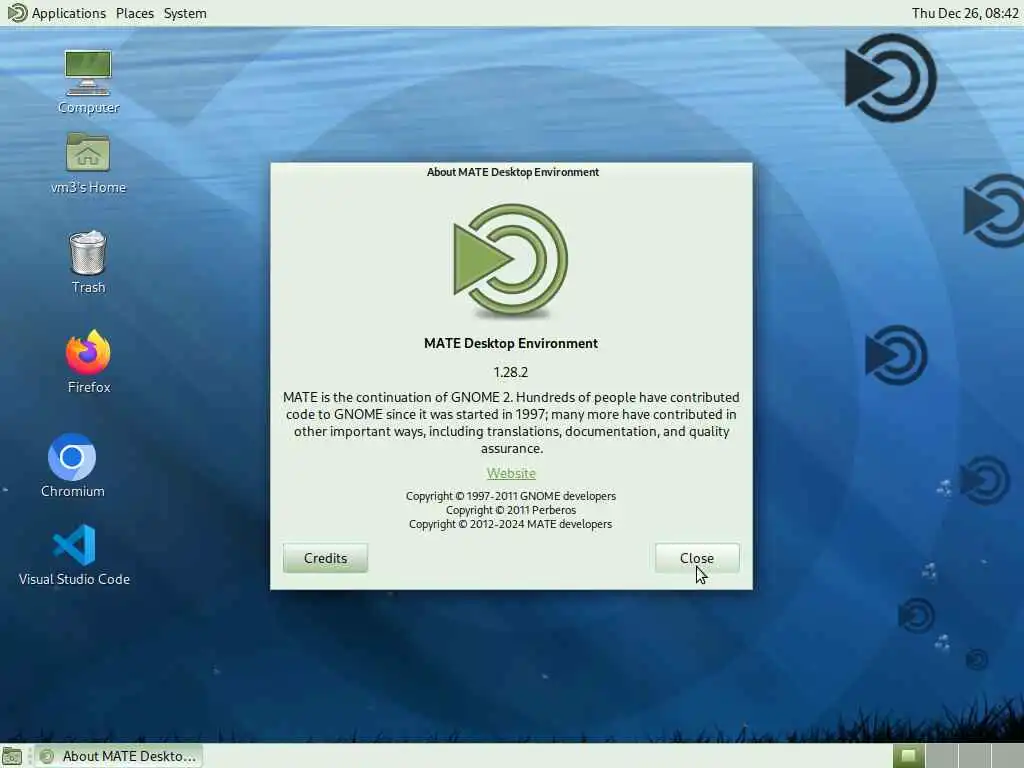This screenshot has height=768, width=1024.
Task: Open vm3's Home folder icon
Action: tap(88, 163)
